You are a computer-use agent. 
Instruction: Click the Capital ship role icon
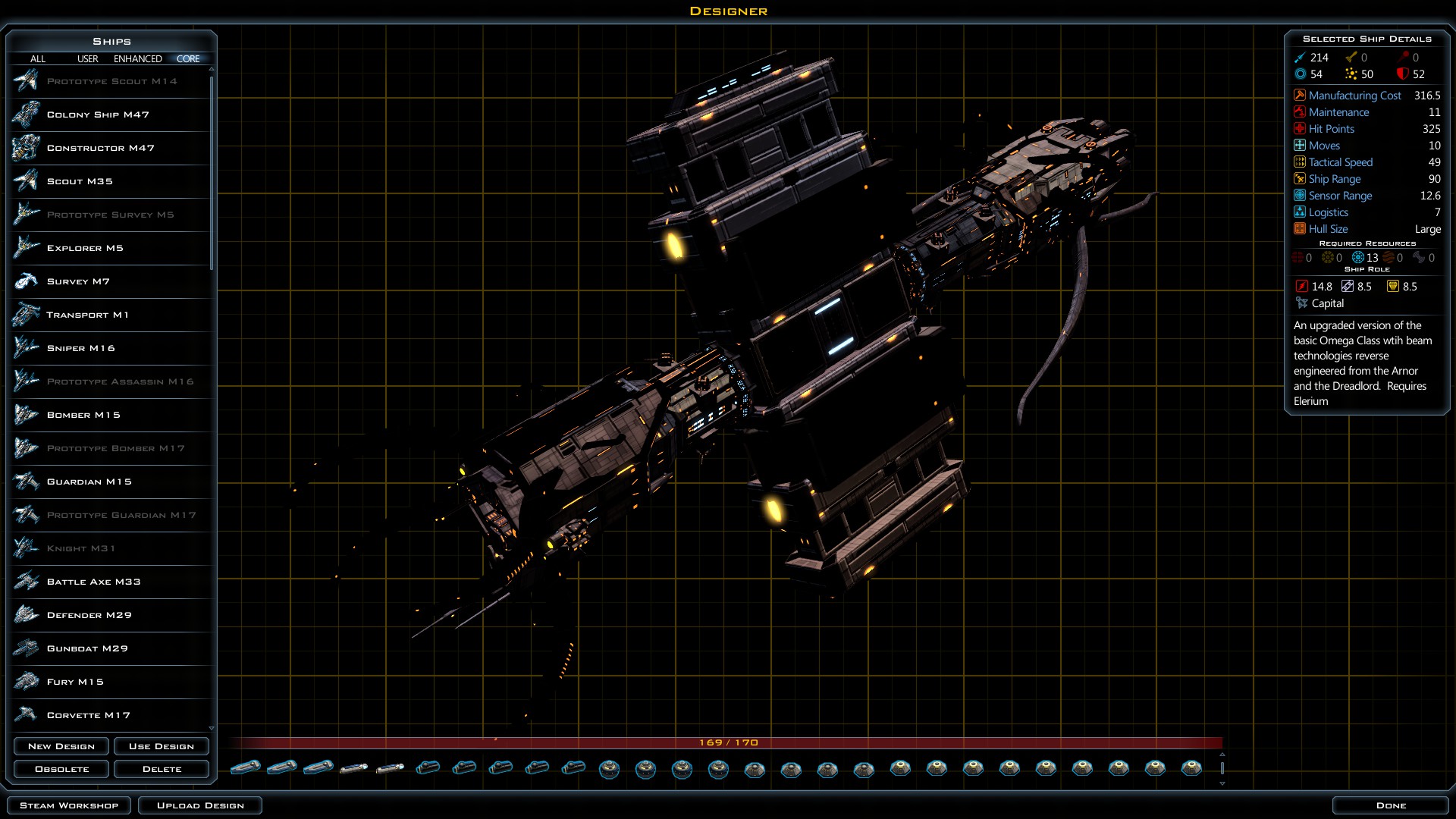[1302, 303]
